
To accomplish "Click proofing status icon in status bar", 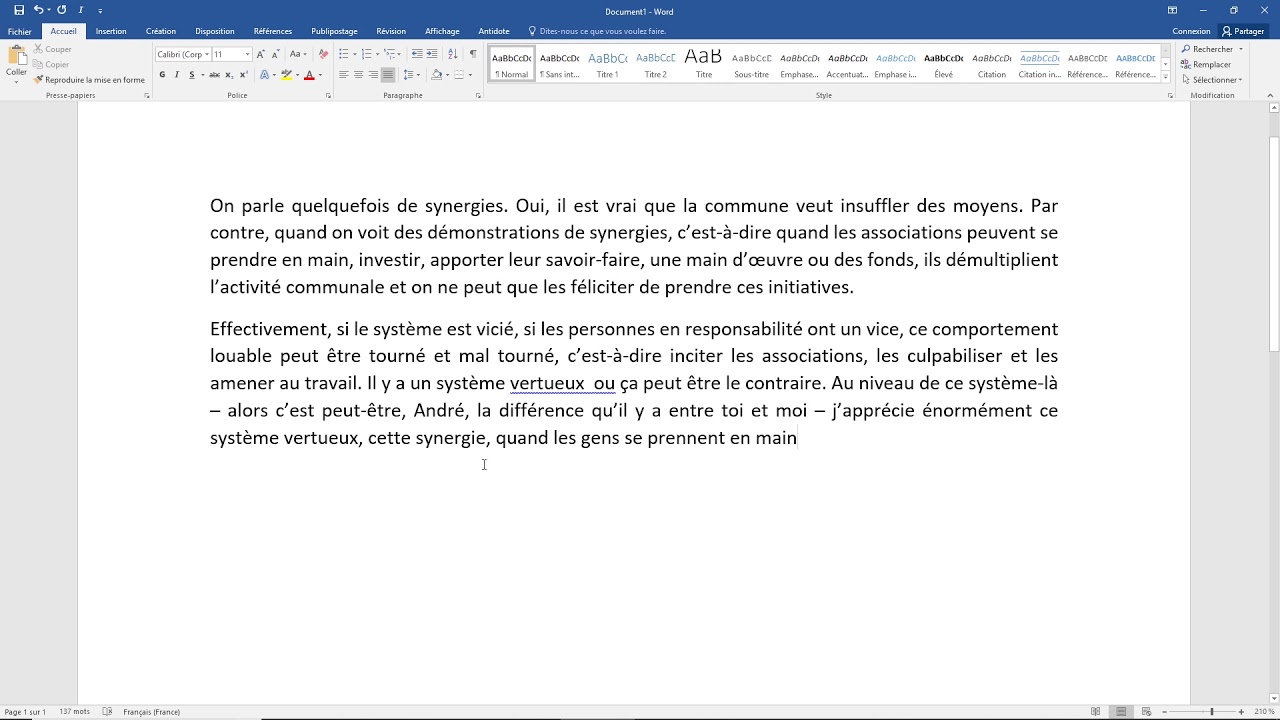I will [108, 712].
